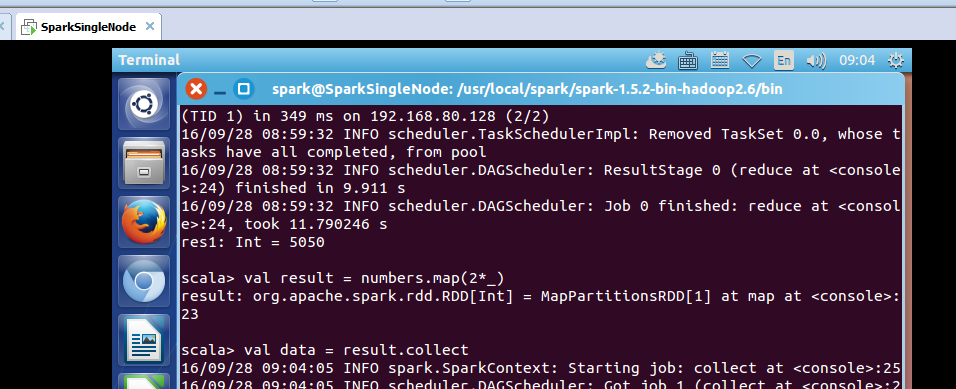The height and width of the screenshot is (389, 956).
Task: Click the 'Starting job: collect' log line
Action: [540, 368]
